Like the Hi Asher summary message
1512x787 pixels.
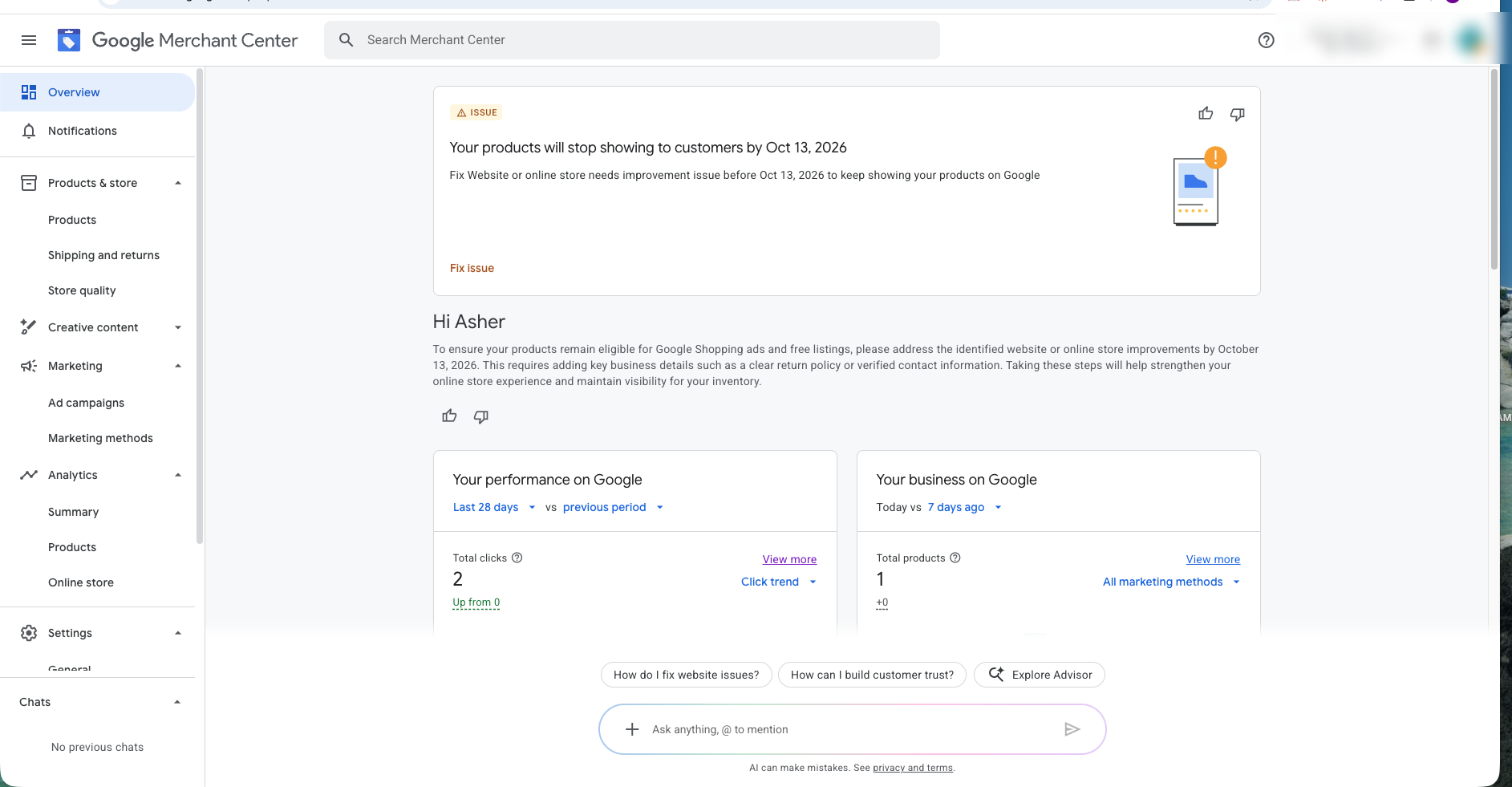tap(449, 416)
